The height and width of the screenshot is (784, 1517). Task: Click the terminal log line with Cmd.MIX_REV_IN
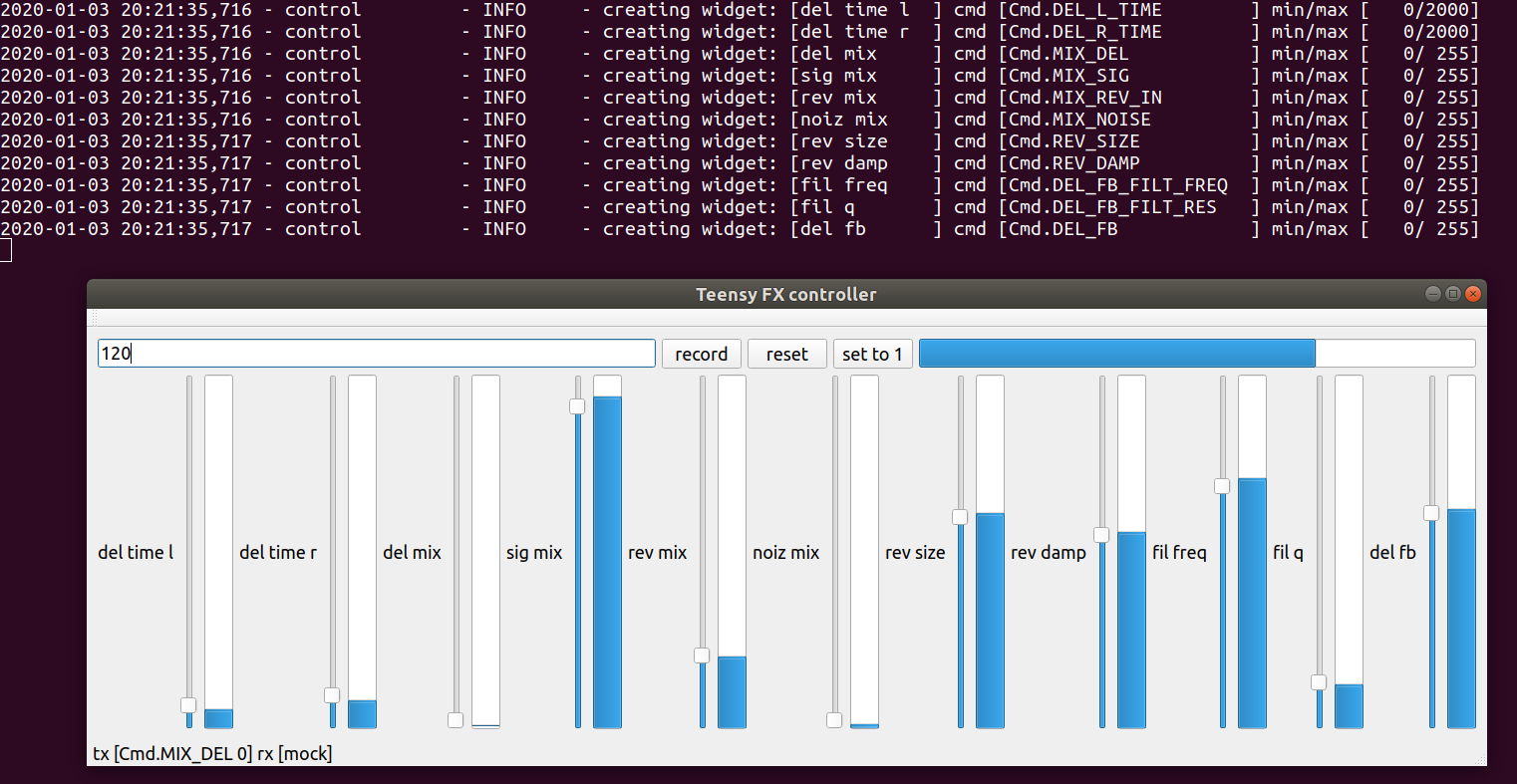740,98
